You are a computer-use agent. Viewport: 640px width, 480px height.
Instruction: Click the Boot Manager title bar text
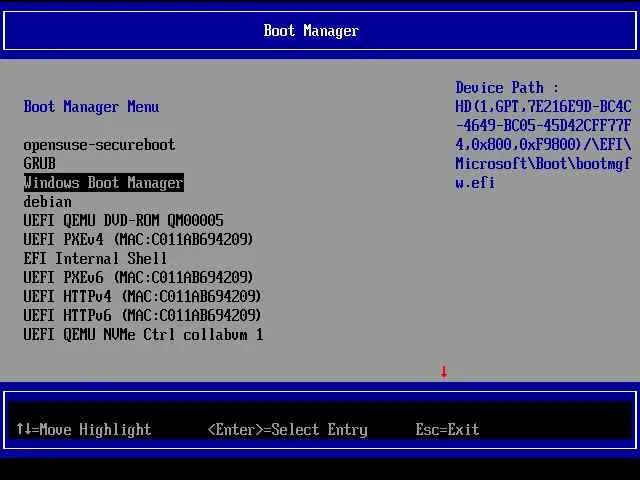(311, 31)
